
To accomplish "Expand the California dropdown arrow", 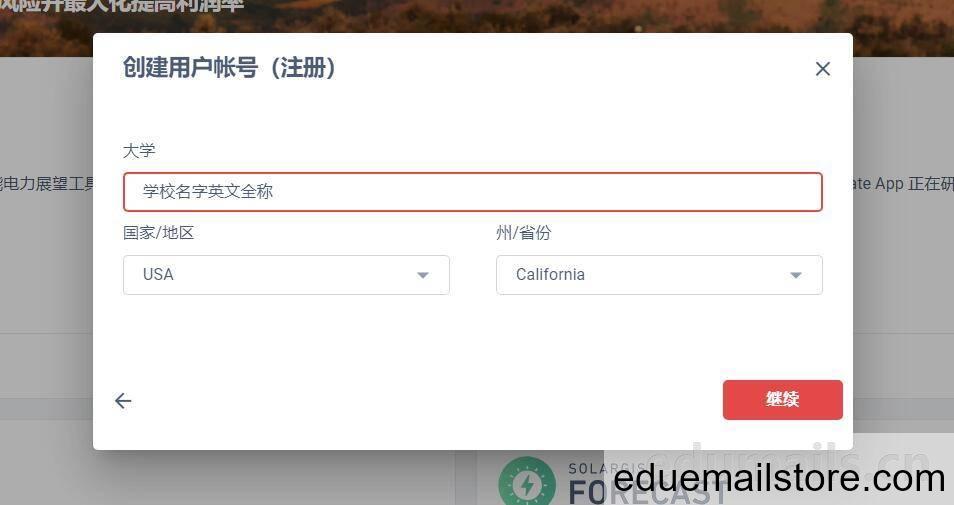I will 795,275.
